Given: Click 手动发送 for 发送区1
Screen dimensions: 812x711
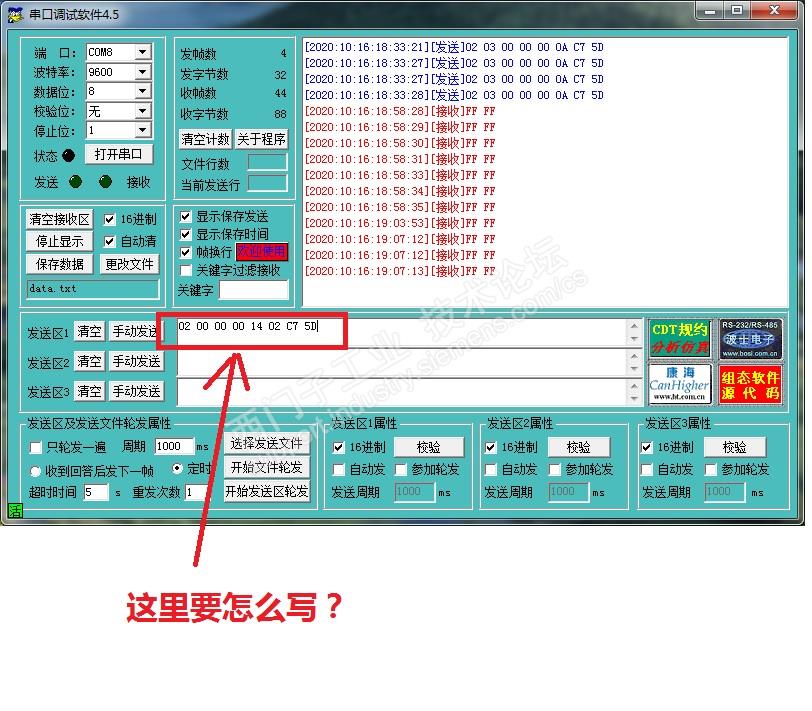Looking at the screenshot, I should click(136, 331).
